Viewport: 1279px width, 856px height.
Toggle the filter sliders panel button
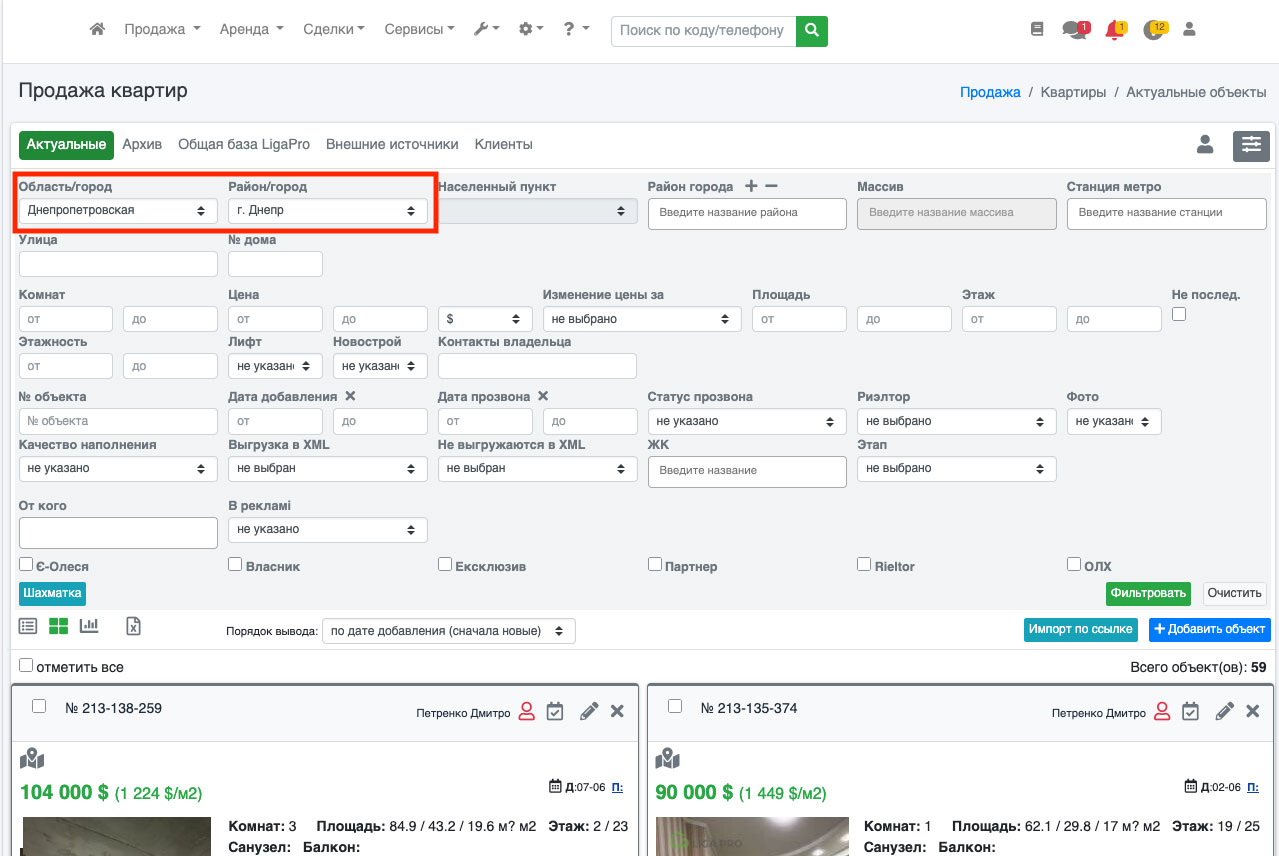(x=1251, y=145)
